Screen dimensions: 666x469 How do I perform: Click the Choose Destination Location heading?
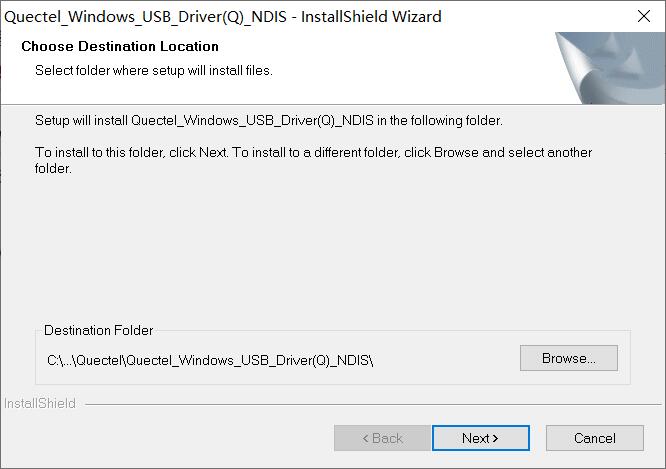(120, 46)
